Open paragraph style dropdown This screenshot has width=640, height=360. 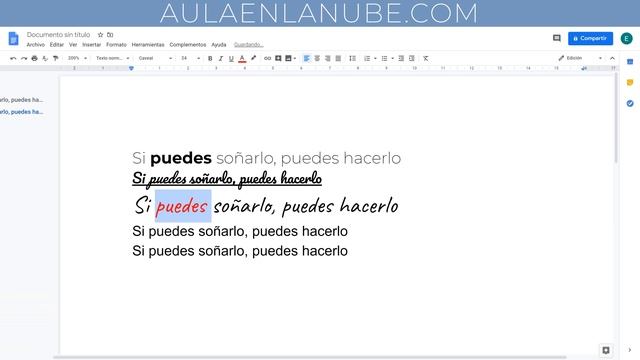point(113,58)
